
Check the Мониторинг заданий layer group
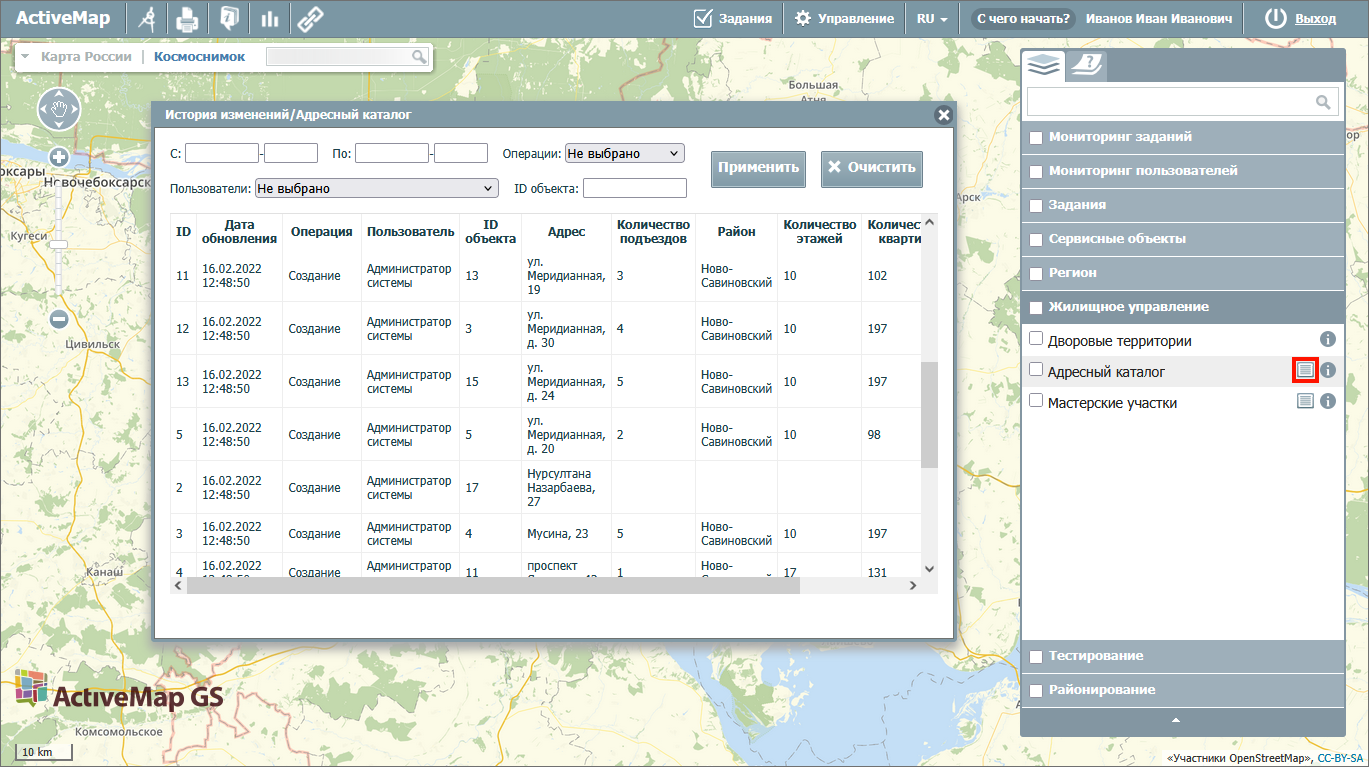[1036, 137]
